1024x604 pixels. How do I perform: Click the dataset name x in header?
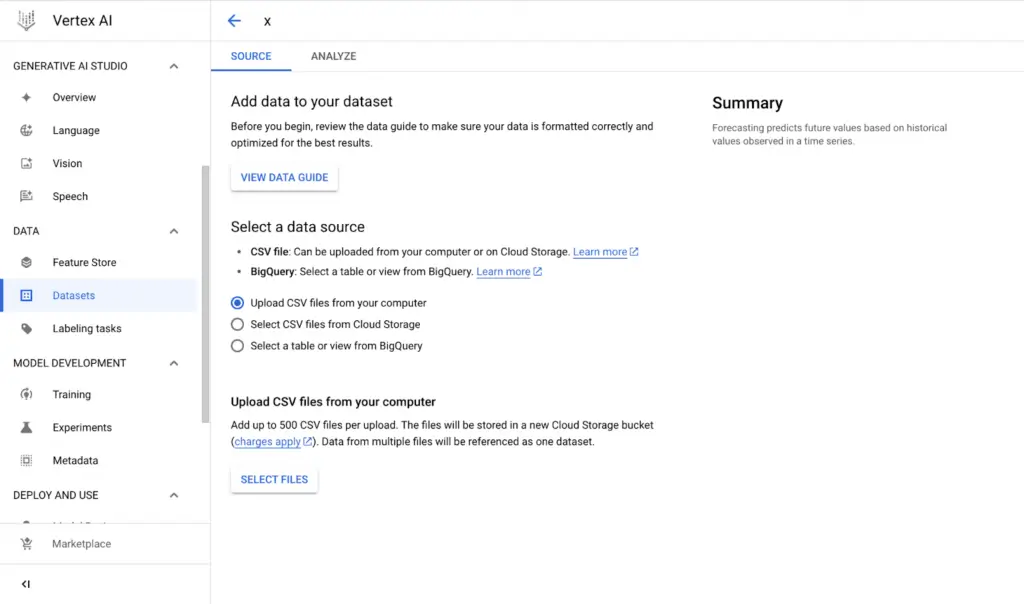[267, 22]
